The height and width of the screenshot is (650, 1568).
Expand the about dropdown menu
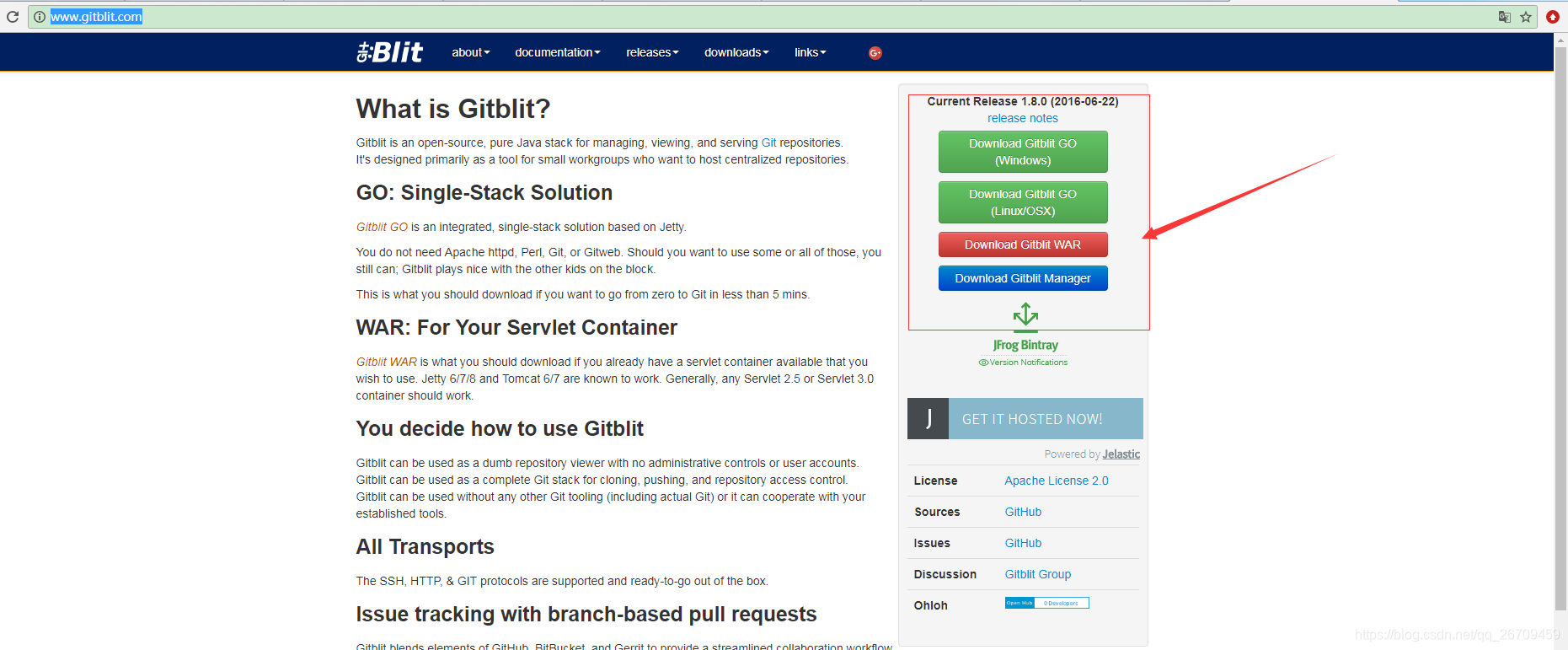click(x=470, y=52)
